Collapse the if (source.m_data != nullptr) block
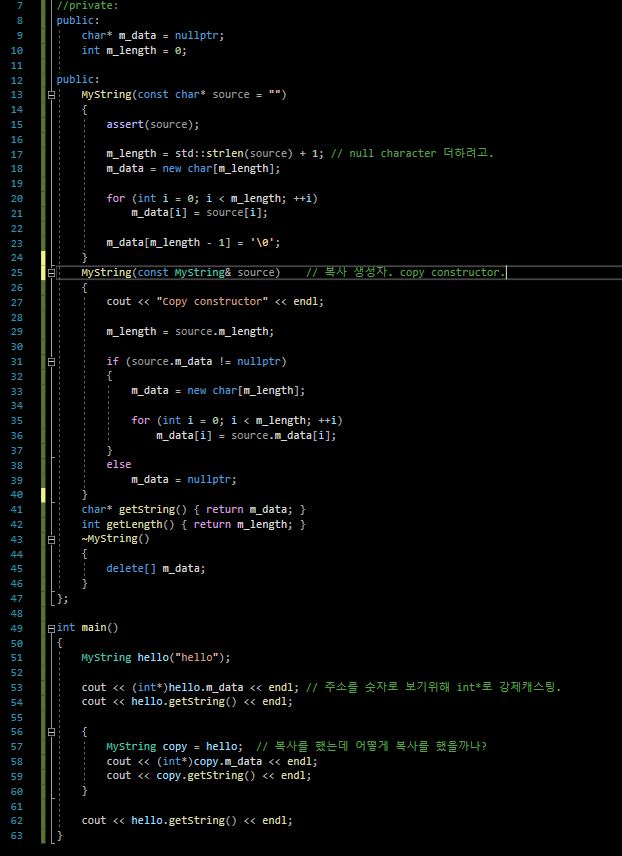 point(51,361)
